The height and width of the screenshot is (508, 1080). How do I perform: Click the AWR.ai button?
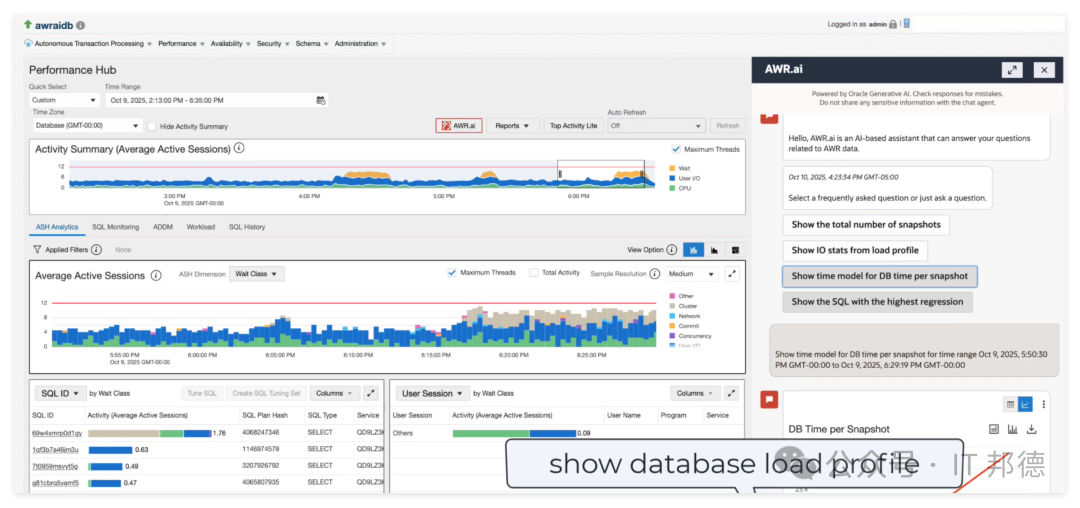(459, 126)
